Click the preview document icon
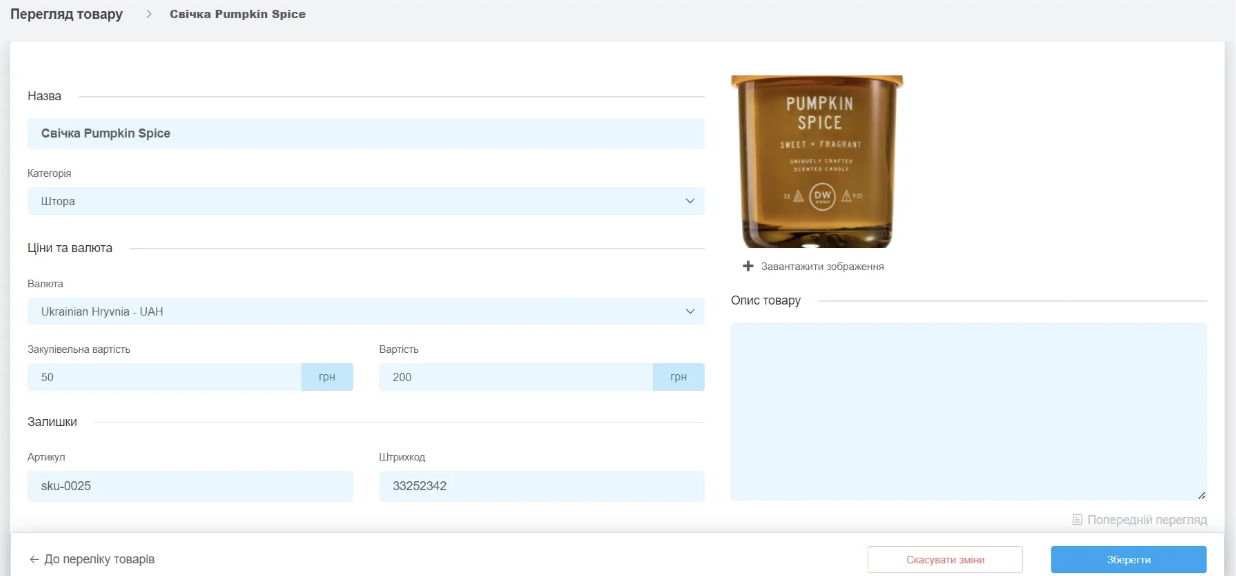This screenshot has height=576, width=1236. pos(1077,520)
